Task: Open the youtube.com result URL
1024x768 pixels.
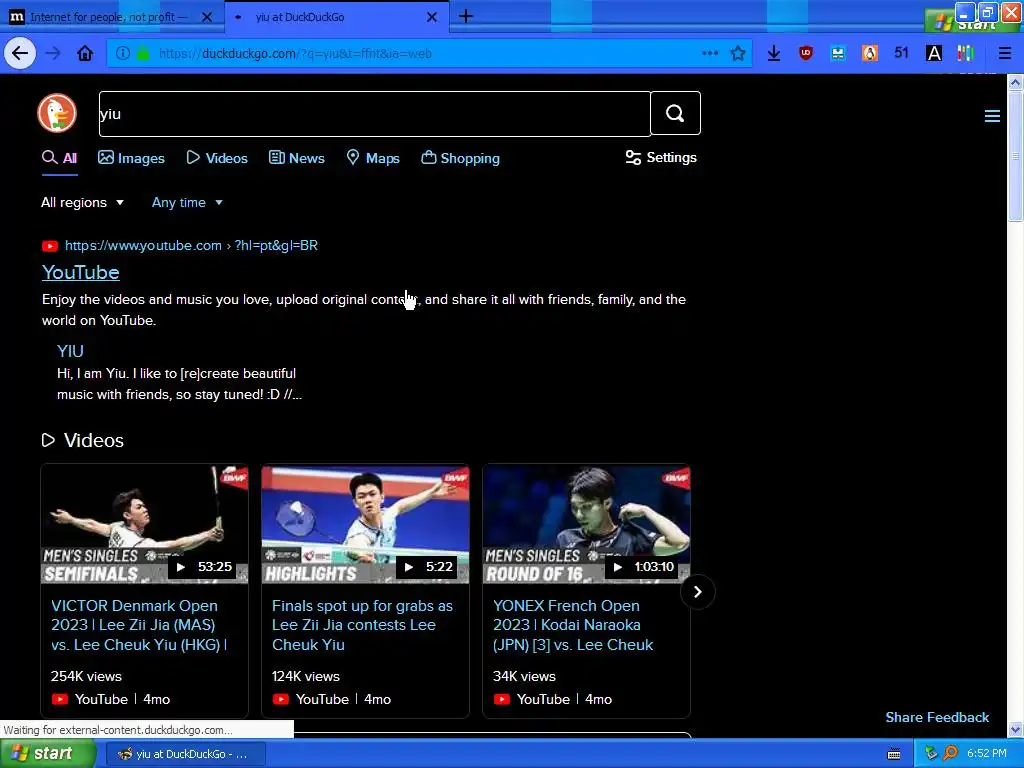Action: (191, 246)
